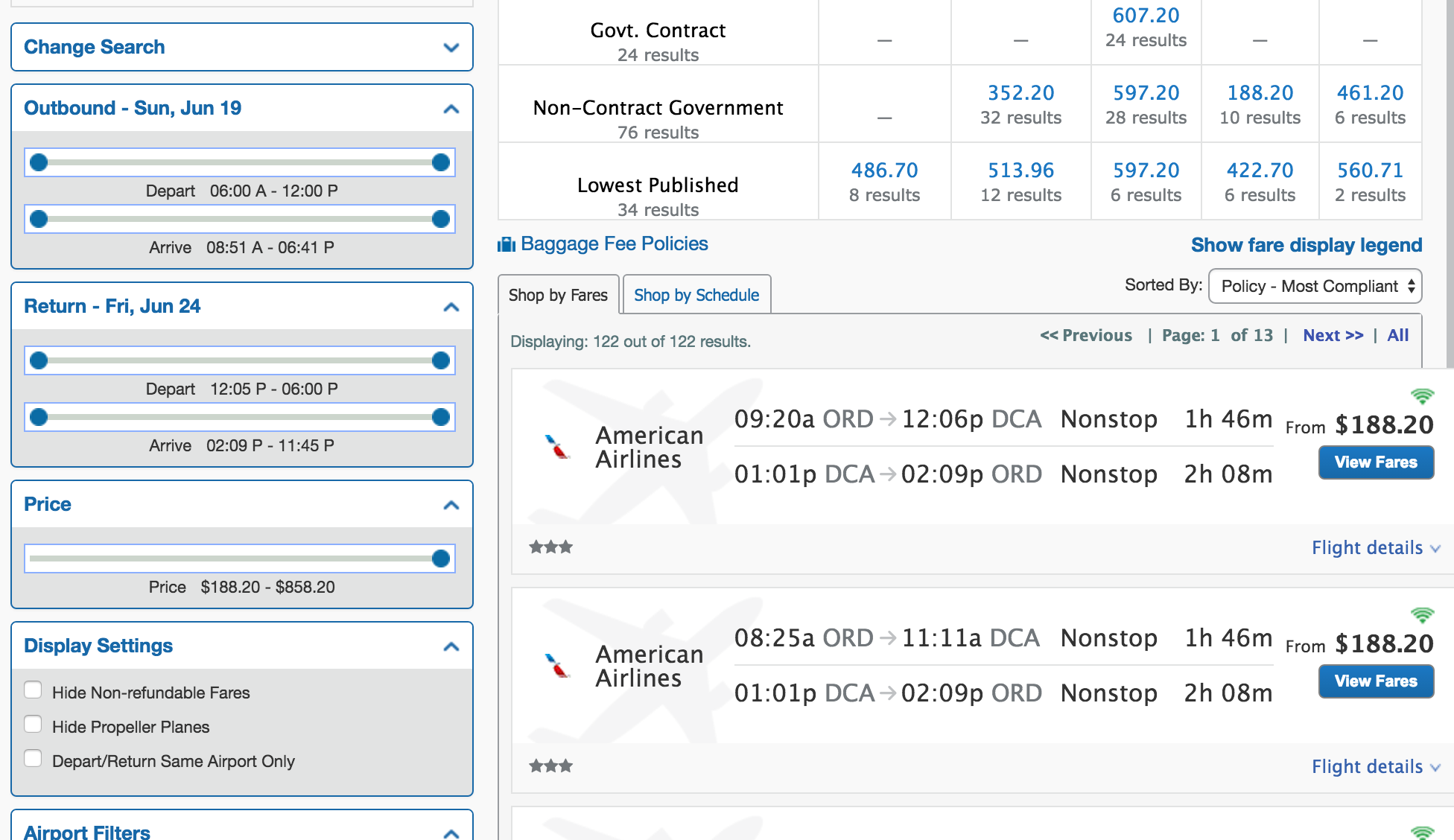The width and height of the screenshot is (1454, 840).
Task: Open the Sorted By dropdown
Action: click(x=1315, y=287)
